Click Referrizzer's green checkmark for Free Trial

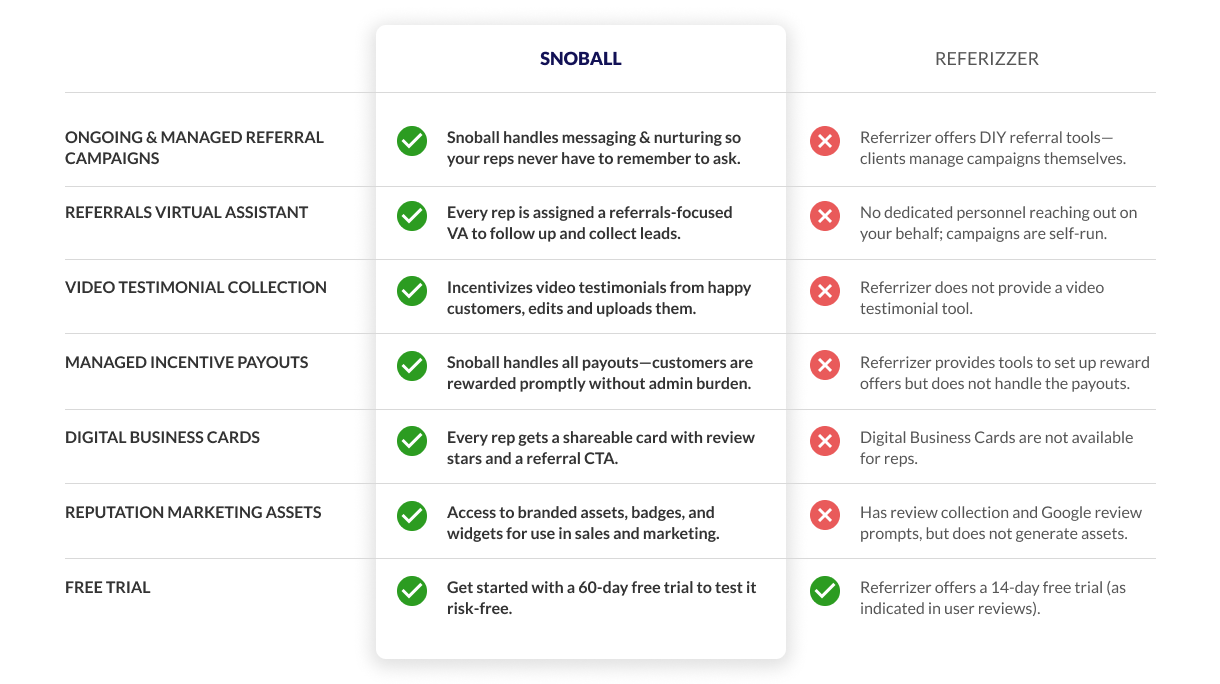[x=825, y=591]
